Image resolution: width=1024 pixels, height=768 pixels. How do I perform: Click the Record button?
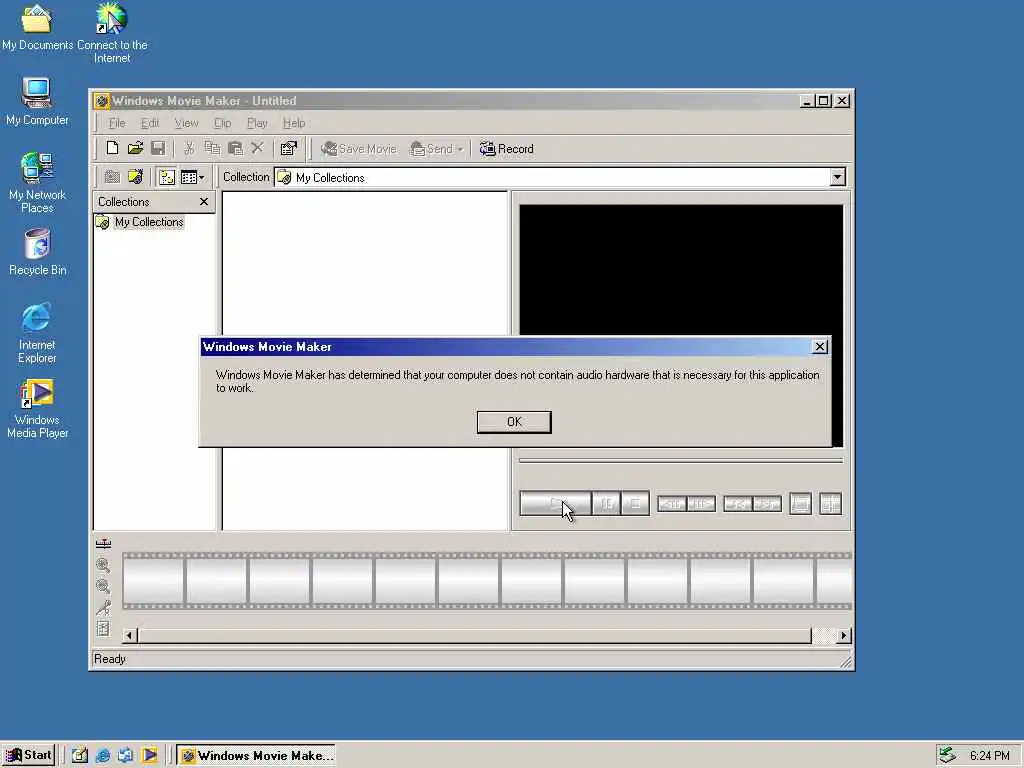(x=506, y=149)
